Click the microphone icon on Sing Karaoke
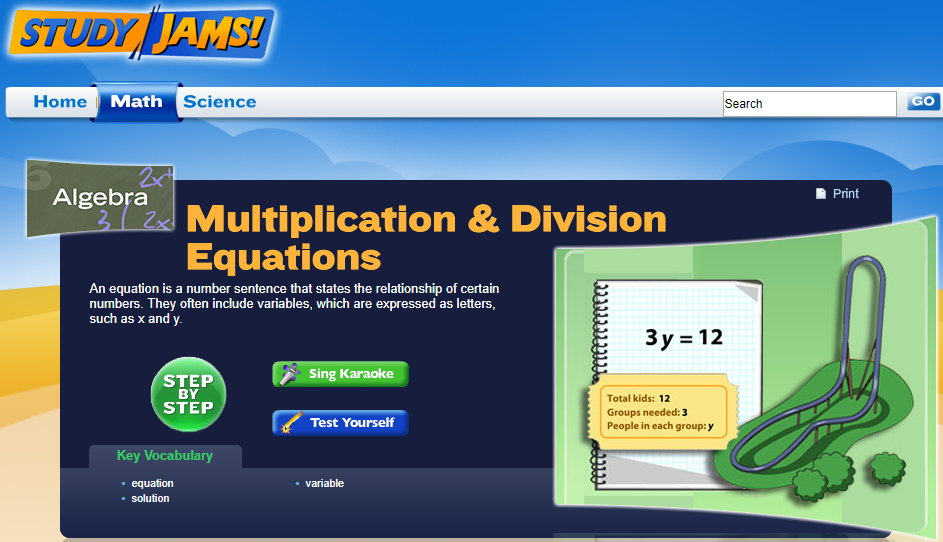 pos(289,374)
